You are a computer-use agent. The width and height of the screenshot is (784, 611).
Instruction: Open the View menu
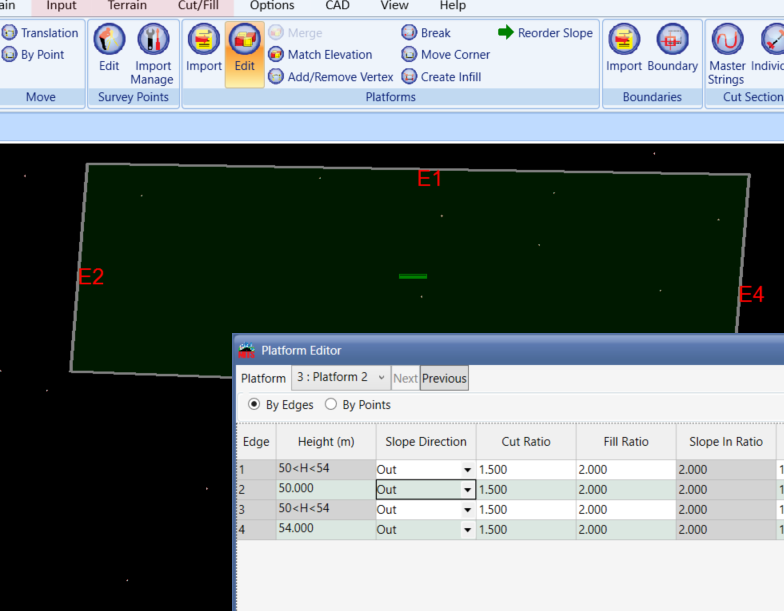click(x=394, y=6)
